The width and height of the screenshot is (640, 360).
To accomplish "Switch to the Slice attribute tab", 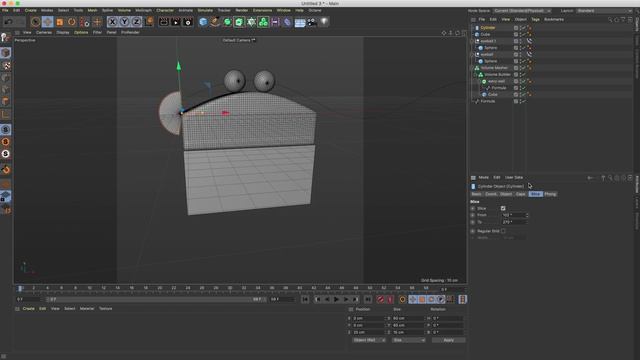I will pos(535,194).
